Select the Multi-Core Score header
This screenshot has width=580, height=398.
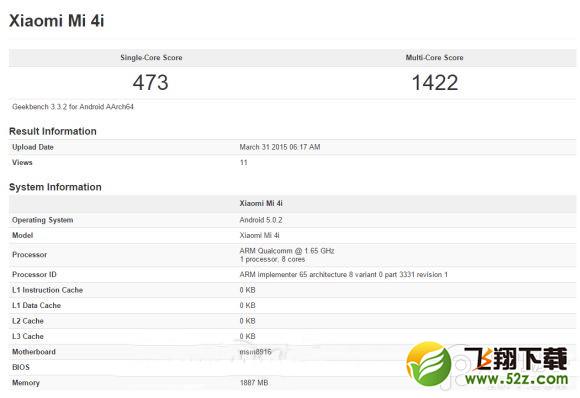[434, 58]
